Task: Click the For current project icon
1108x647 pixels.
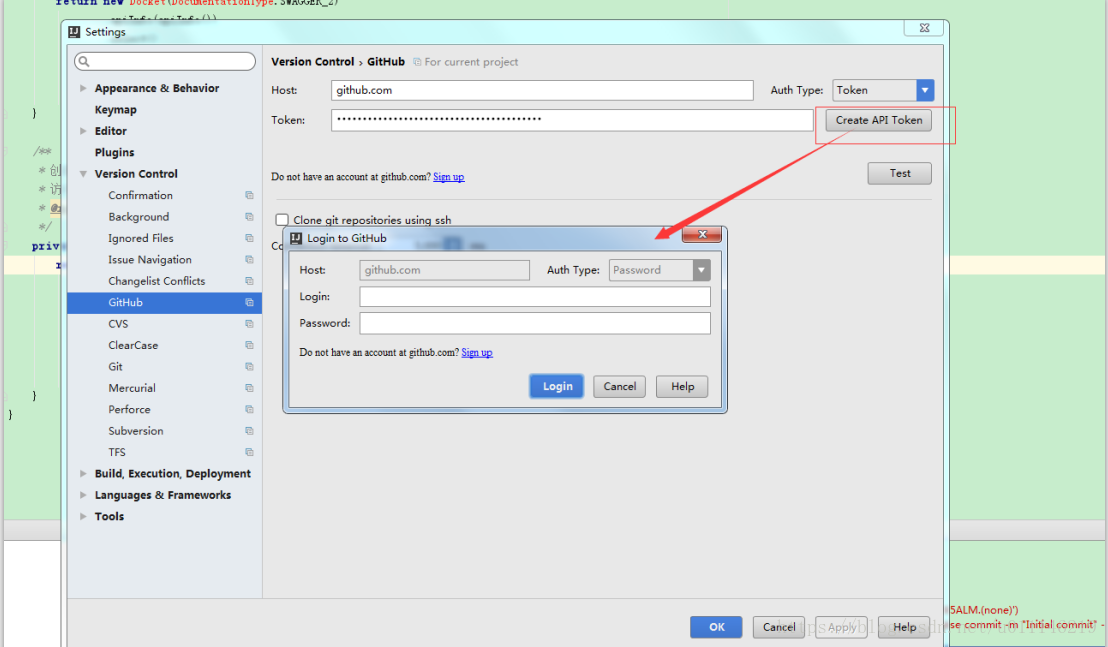Action: [x=417, y=62]
